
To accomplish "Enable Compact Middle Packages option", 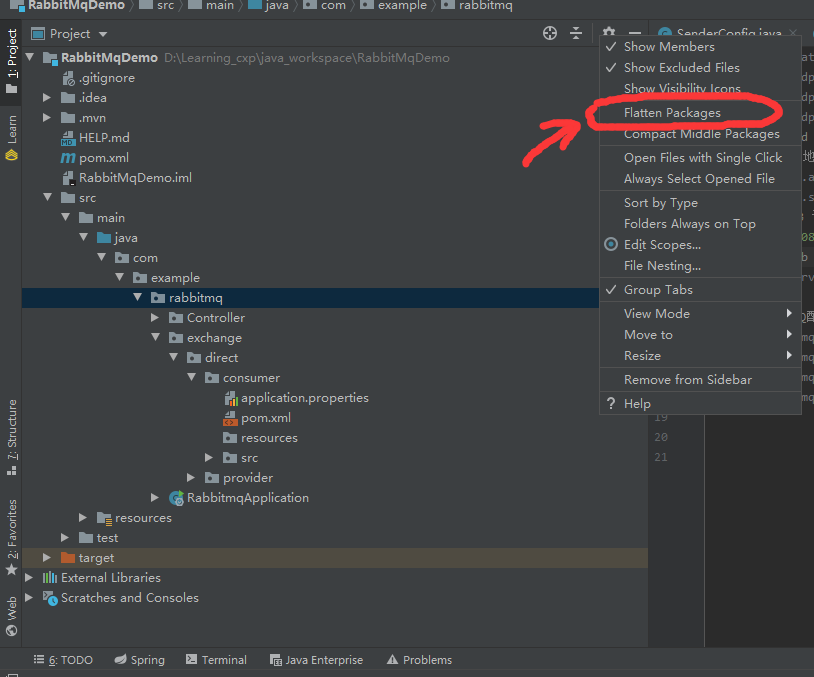I will pyautogui.click(x=700, y=134).
